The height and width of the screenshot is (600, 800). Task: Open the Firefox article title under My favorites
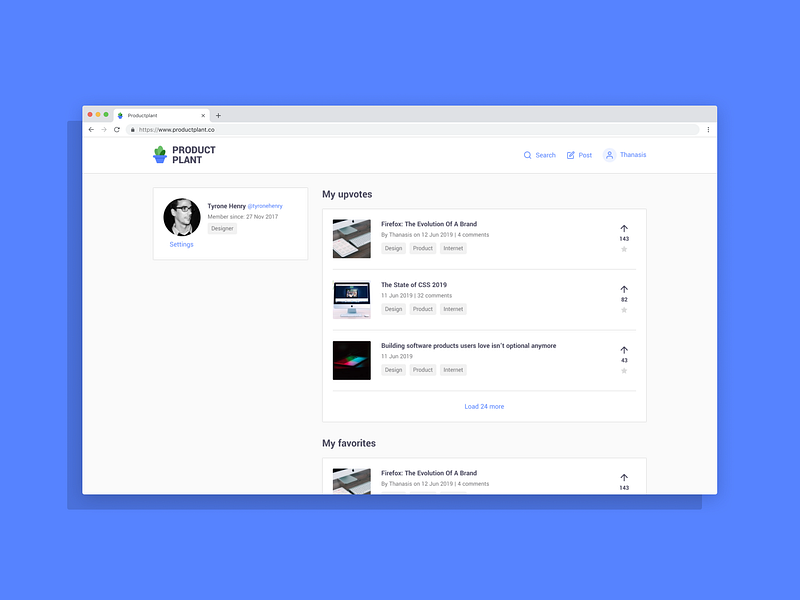click(x=429, y=473)
